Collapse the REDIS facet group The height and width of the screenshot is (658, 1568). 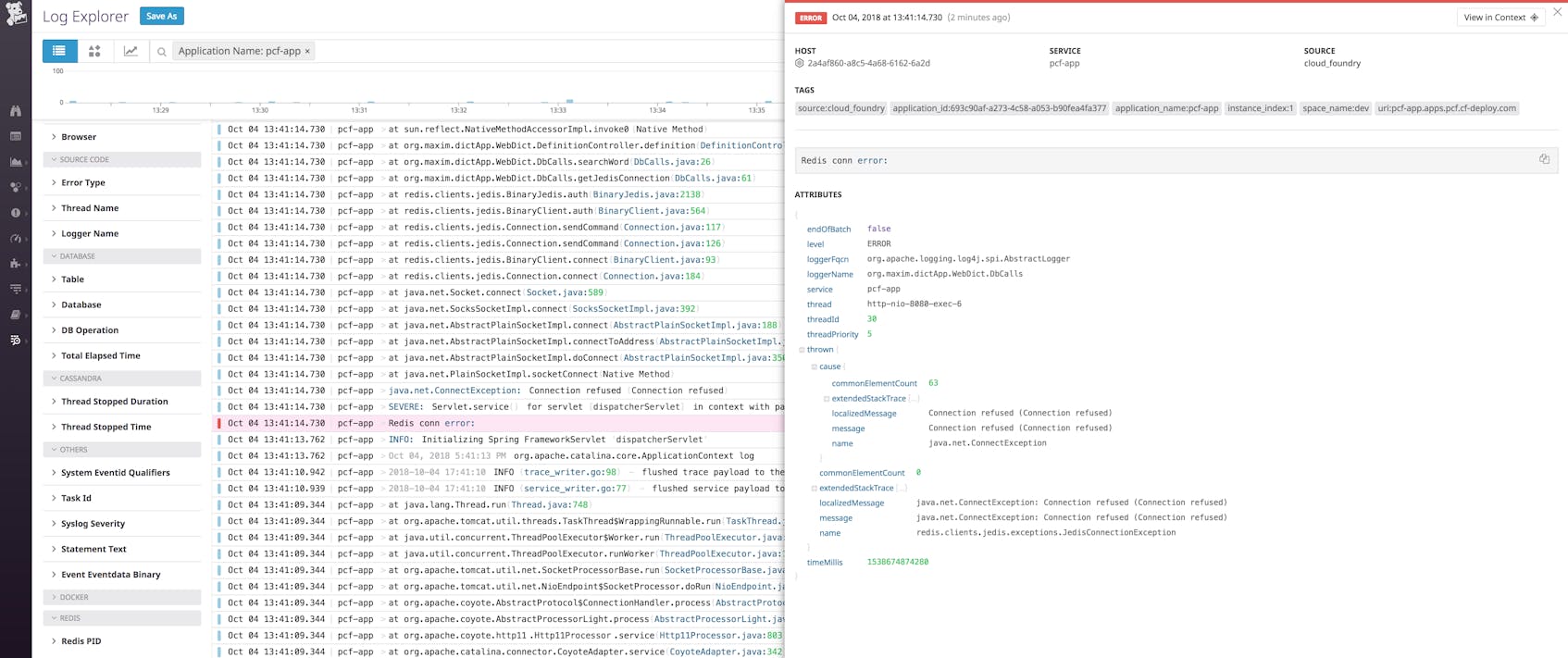click(121, 618)
